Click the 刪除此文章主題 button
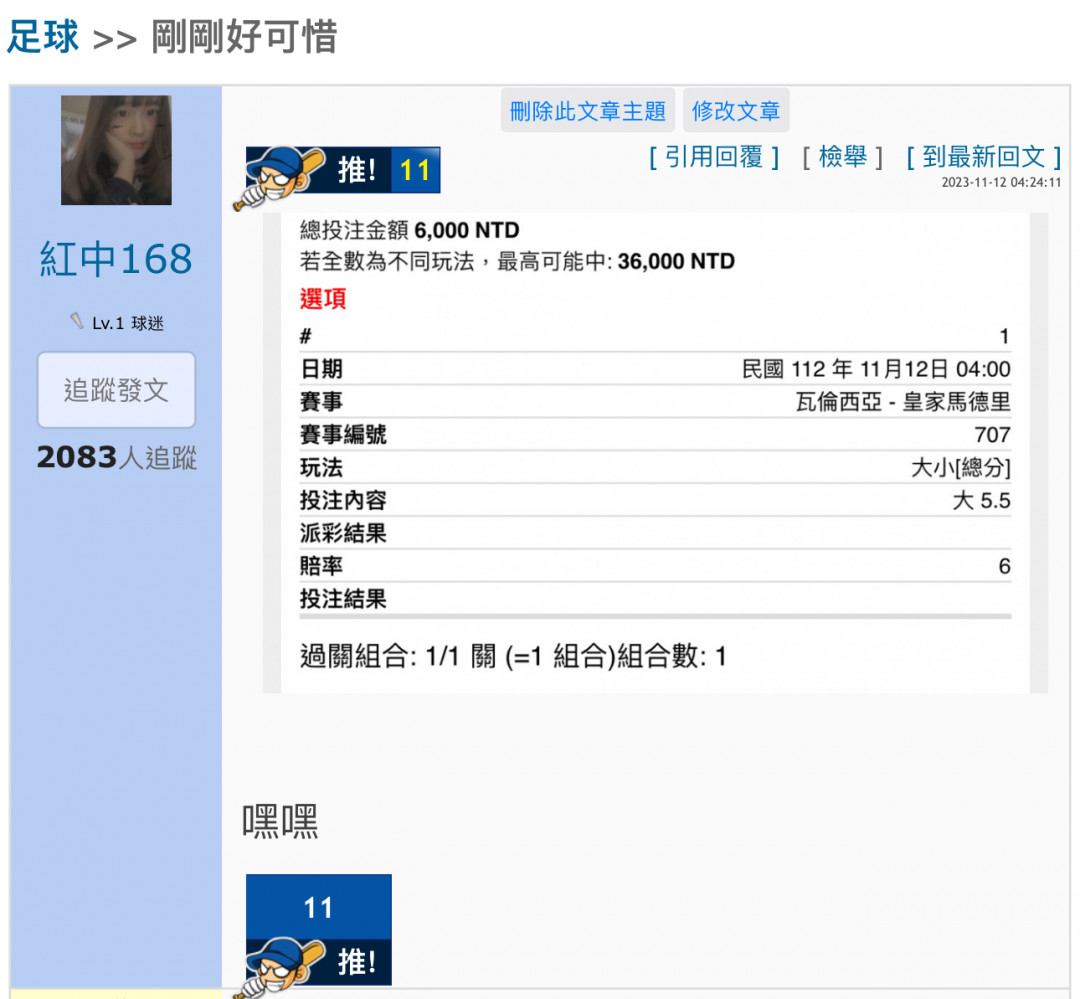 pos(588,110)
